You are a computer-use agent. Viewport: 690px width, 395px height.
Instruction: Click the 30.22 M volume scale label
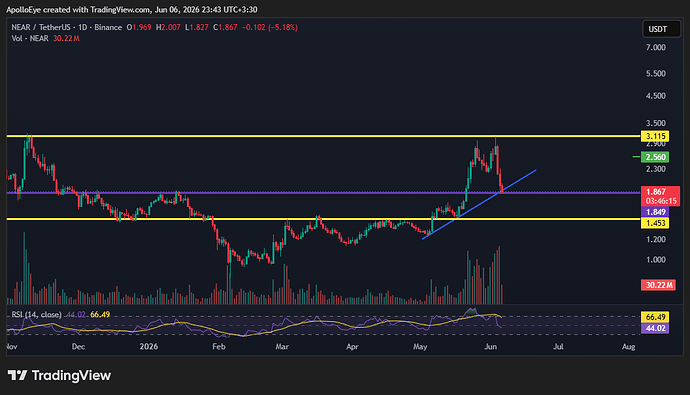pos(658,285)
